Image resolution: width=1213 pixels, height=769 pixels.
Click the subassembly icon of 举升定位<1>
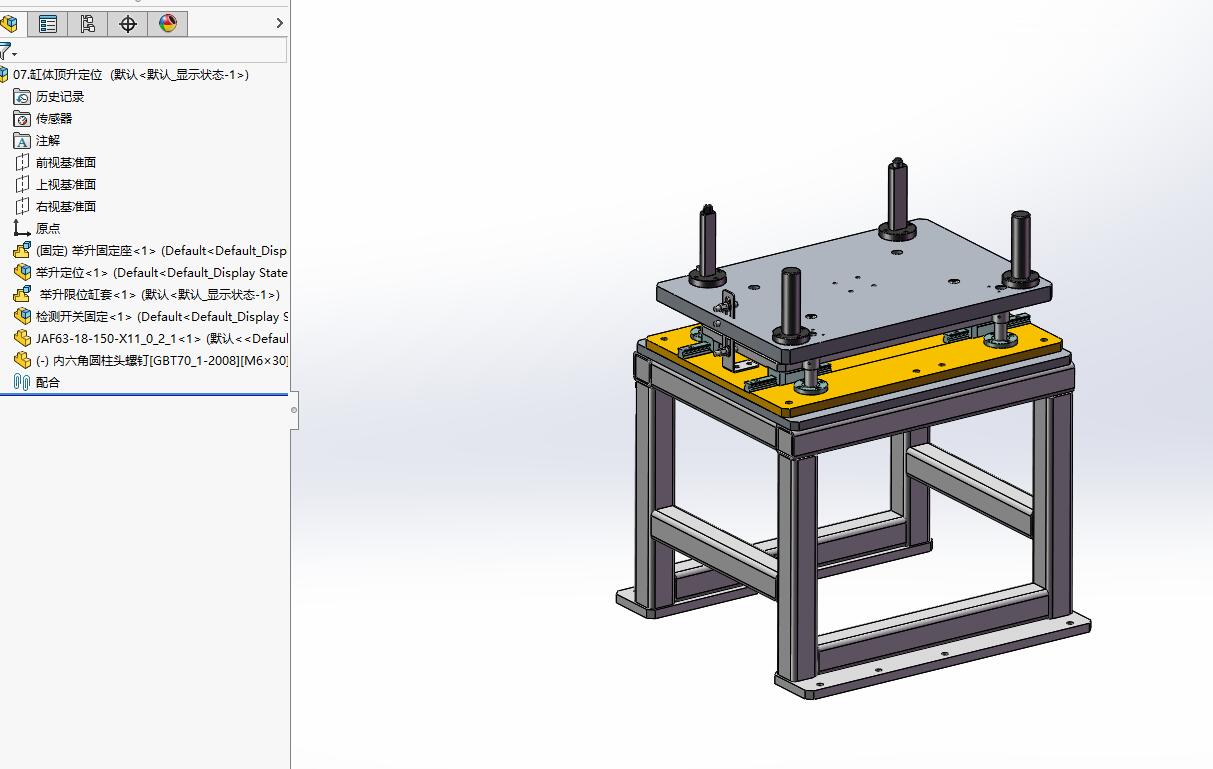point(22,273)
